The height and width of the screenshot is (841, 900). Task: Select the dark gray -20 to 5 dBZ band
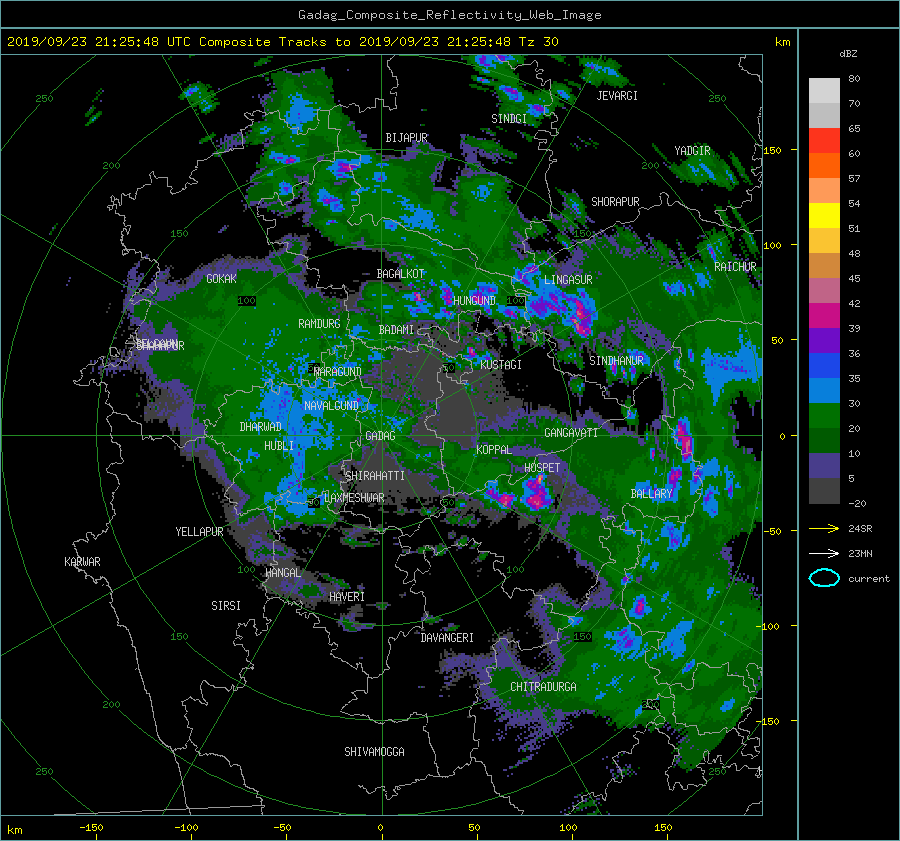point(824,491)
